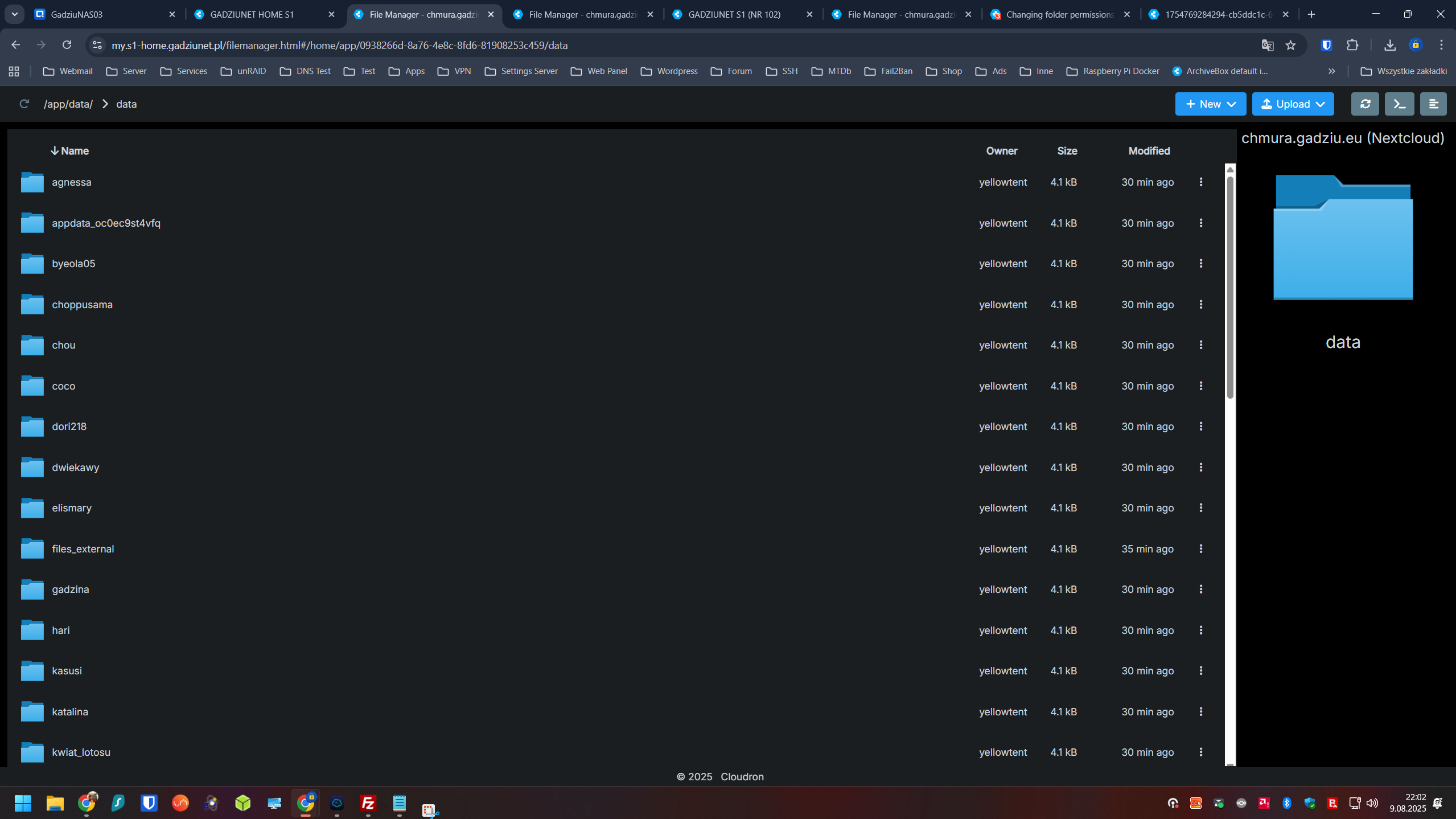The image size is (1456, 819).
Task: Open the terminal icon button
Action: pos(1399,104)
